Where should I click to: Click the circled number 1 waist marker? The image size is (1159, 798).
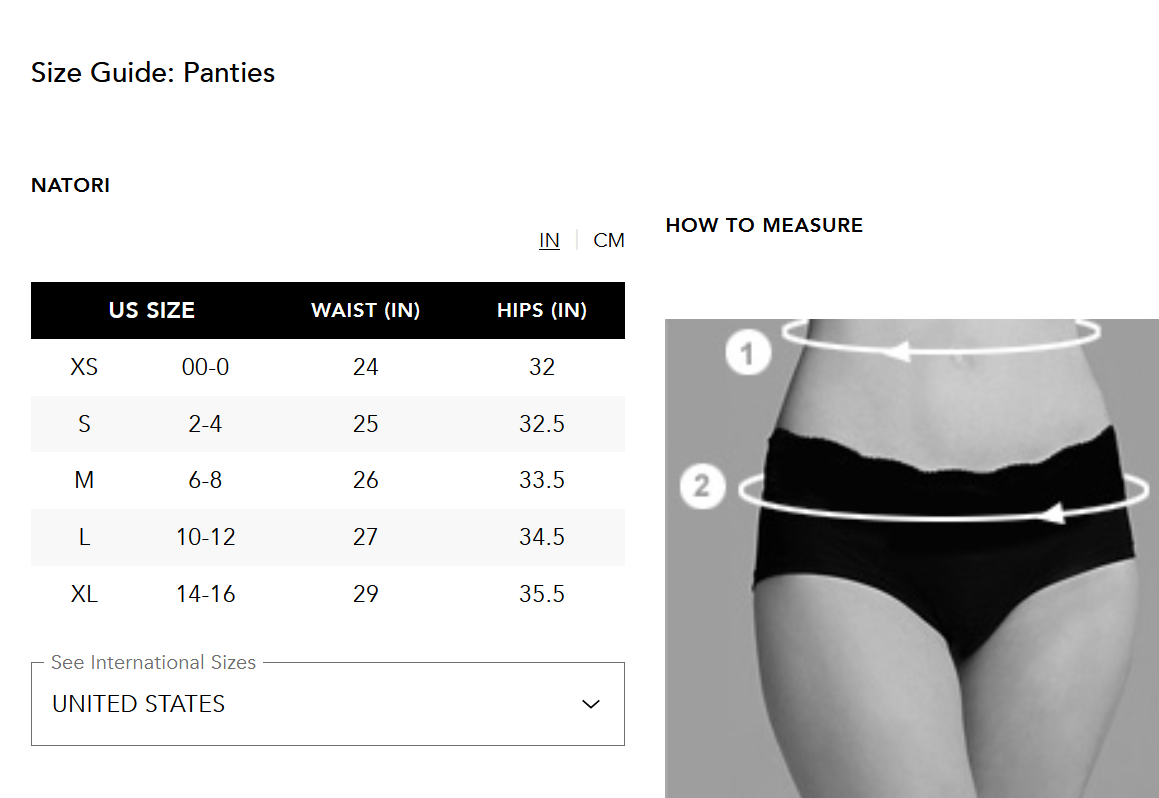coord(748,353)
